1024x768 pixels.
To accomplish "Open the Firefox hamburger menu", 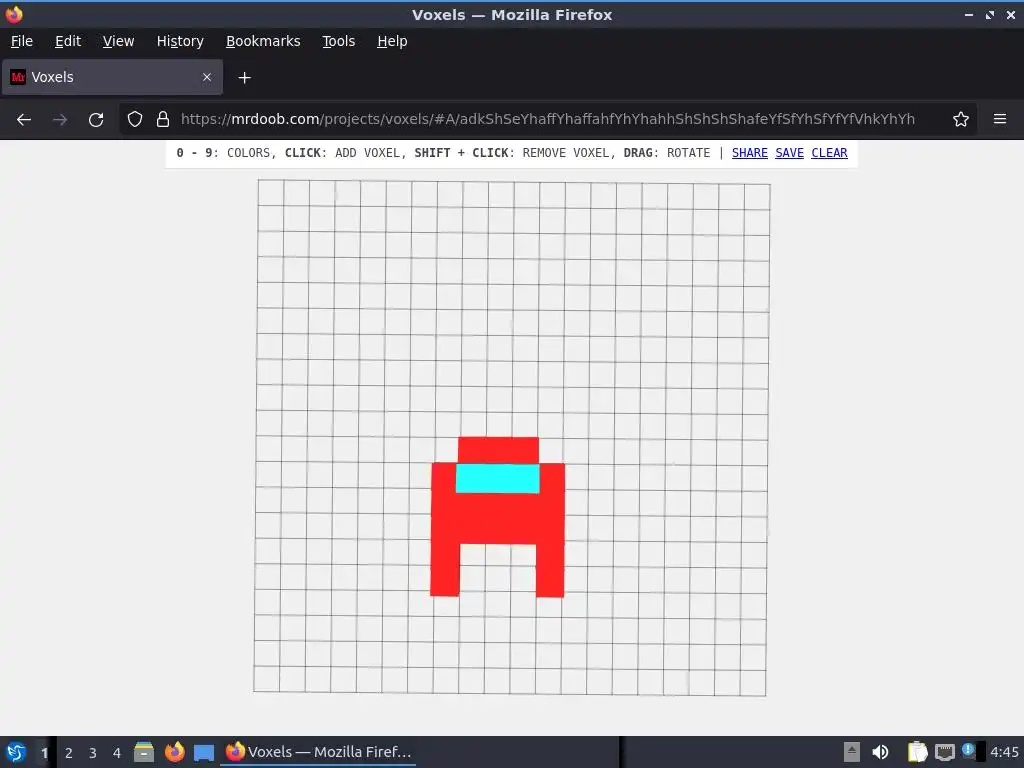I will [1000, 119].
